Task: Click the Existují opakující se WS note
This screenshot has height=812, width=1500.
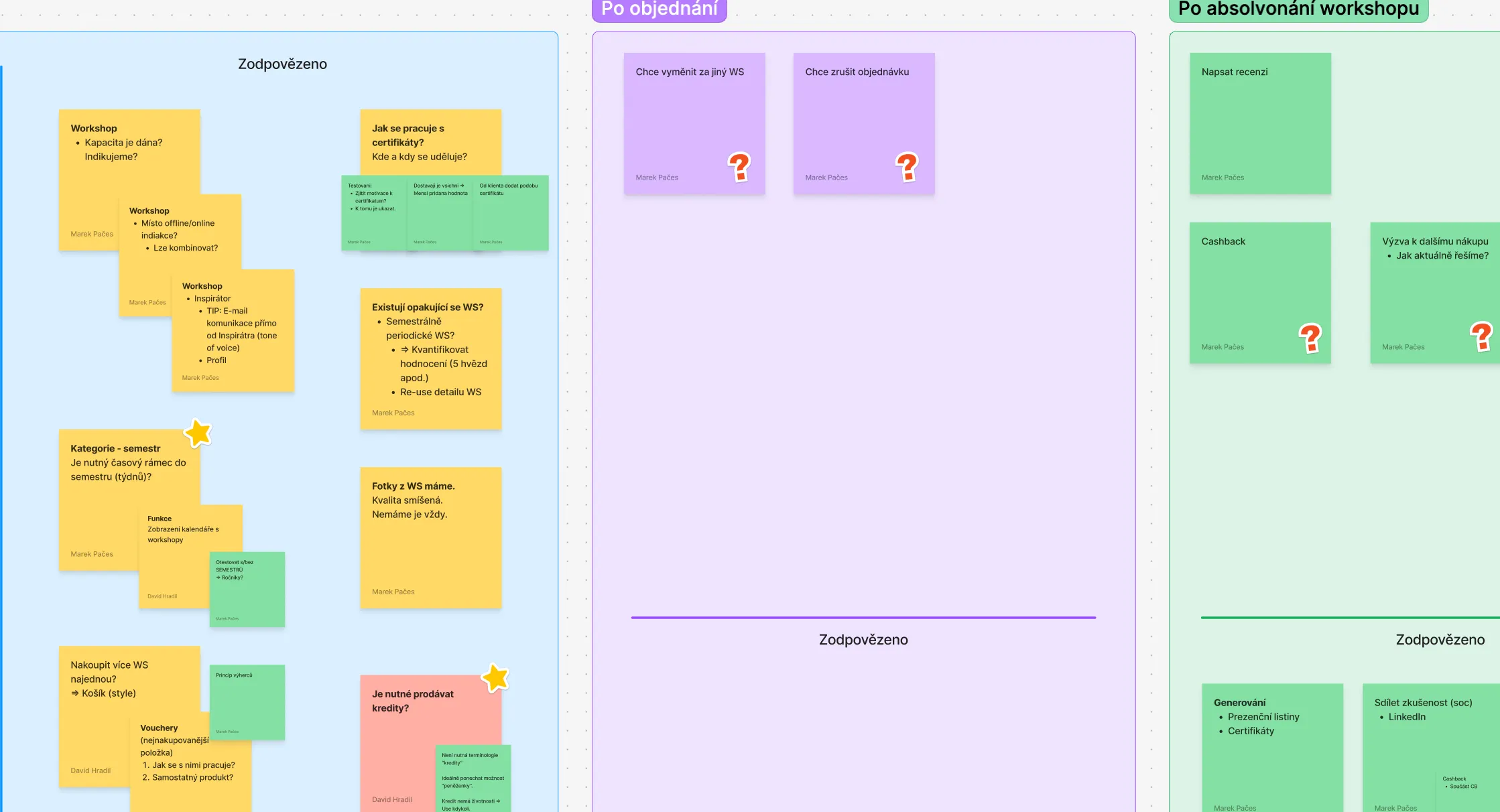Action: (x=431, y=359)
